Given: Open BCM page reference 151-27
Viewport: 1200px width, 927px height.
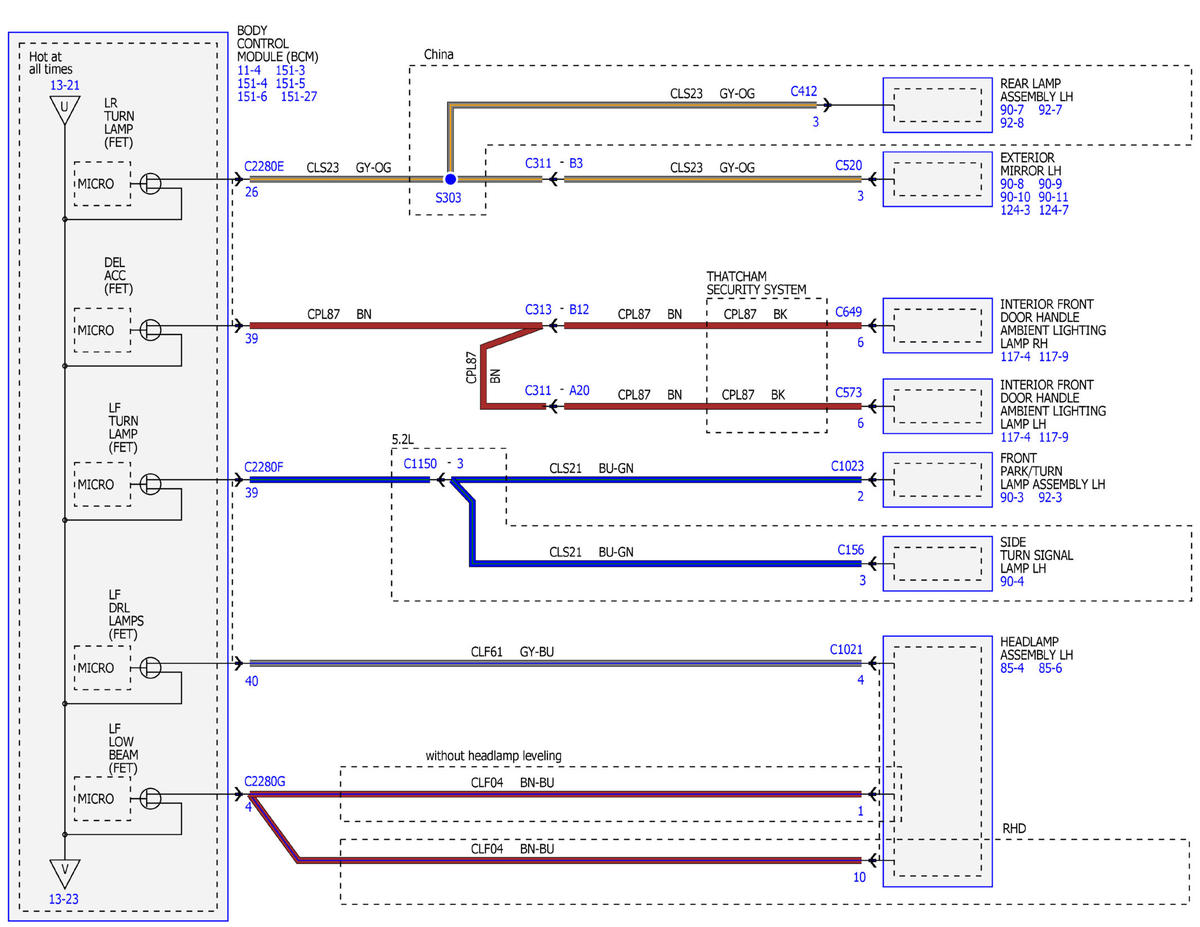Looking at the screenshot, I should (299, 97).
